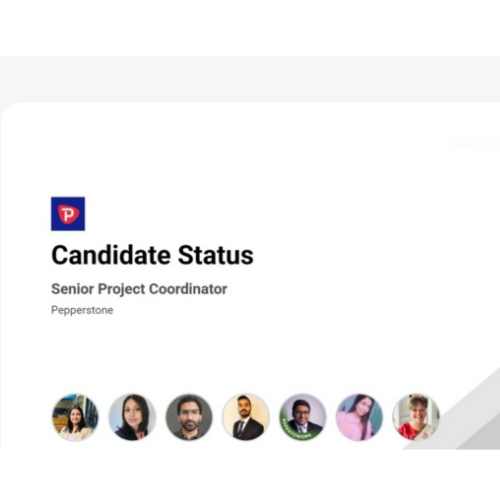Click the Pepperstone company name text
The width and height of the screenshot is (500, 500).
82,310
